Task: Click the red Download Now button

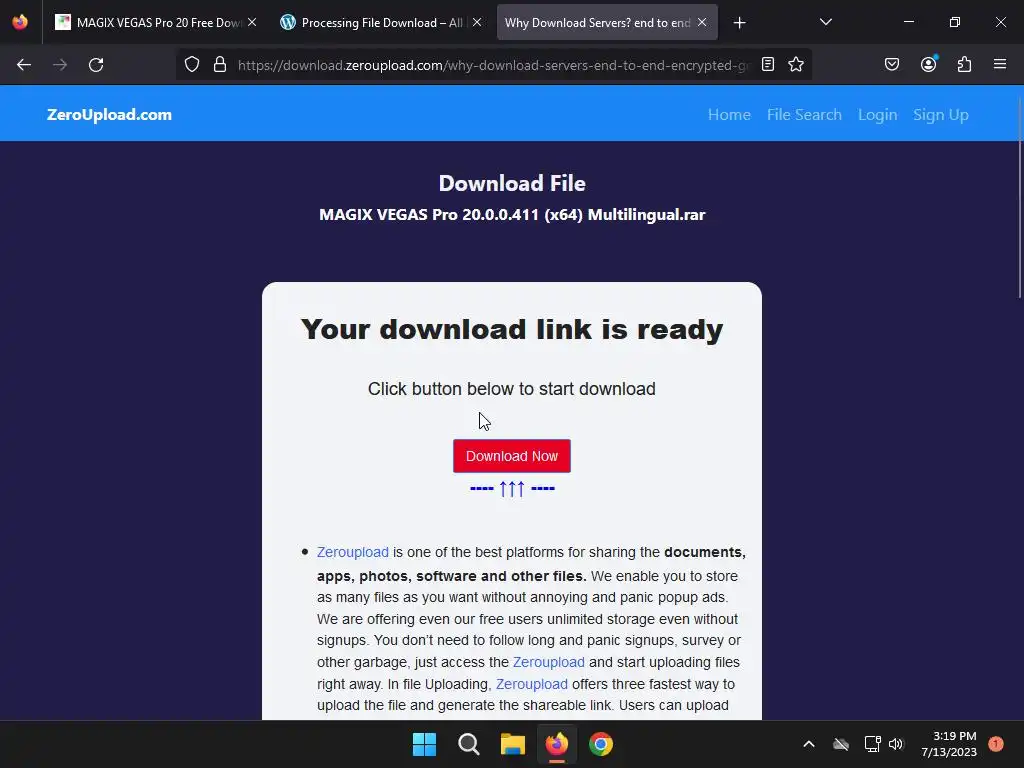Action: click(x=512, y=456)
